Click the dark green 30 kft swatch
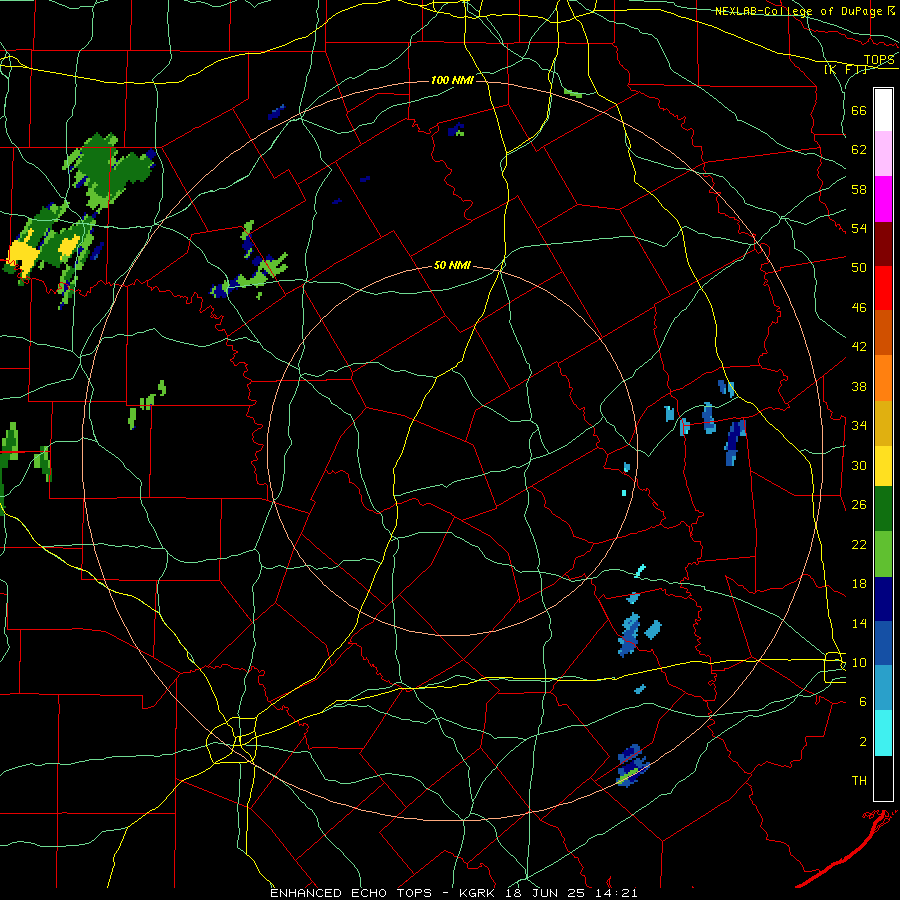Viewport: 900px width, 900px height. [x=883, y=509]
